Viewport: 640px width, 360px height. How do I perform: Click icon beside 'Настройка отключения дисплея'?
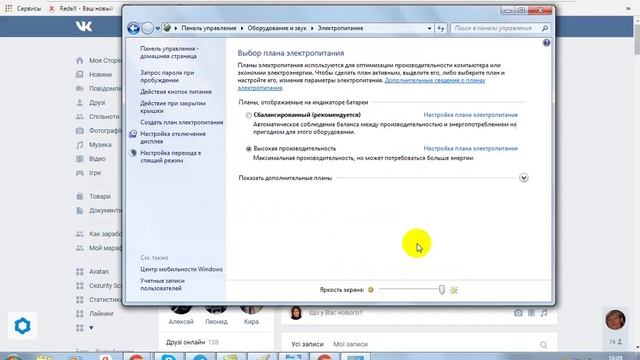tap(133, 134)
